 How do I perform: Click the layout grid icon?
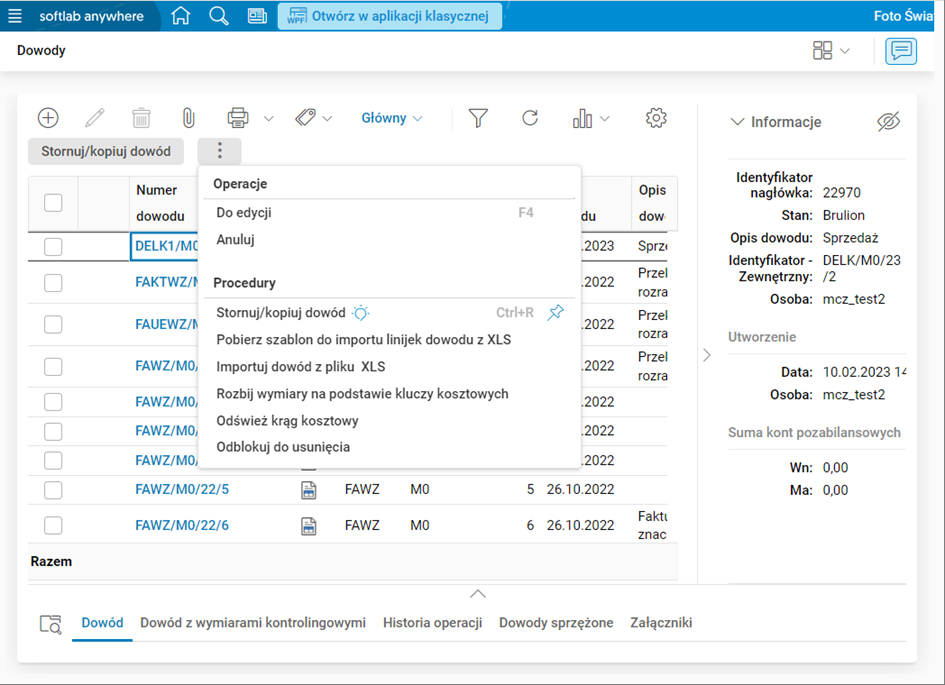(x=822, y=51)
